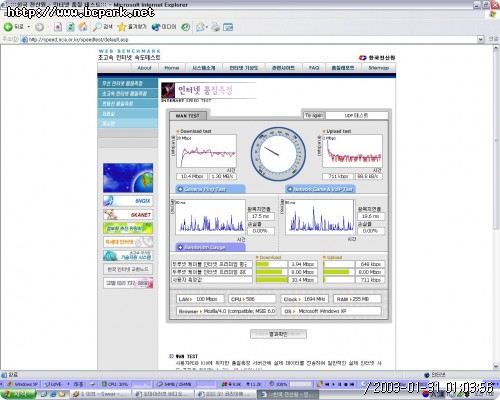This screenshot has height=400, width=500.
Task: Click the page vertical scrollbar
Action: point(496,207)
